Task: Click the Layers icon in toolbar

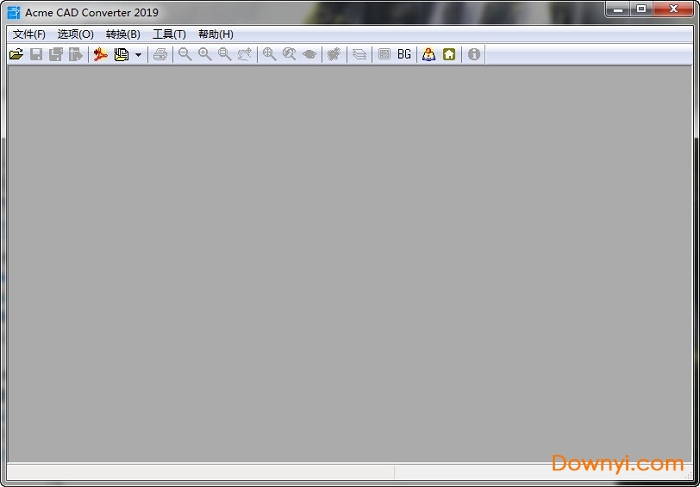Action: coord(359,54)
